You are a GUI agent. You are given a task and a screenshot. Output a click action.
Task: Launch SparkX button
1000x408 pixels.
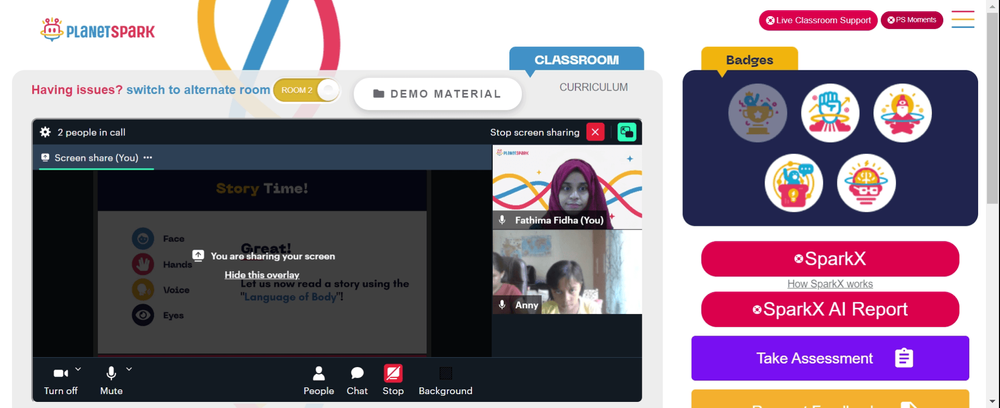pyautogui.click(x=830, y=259)
